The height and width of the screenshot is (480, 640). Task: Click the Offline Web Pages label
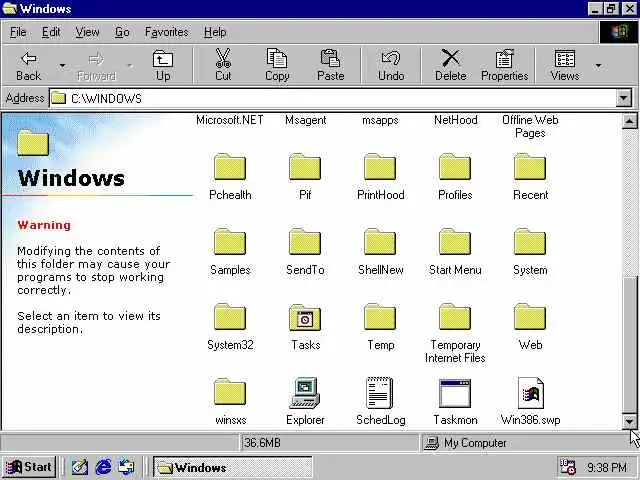tap(530, 126)
